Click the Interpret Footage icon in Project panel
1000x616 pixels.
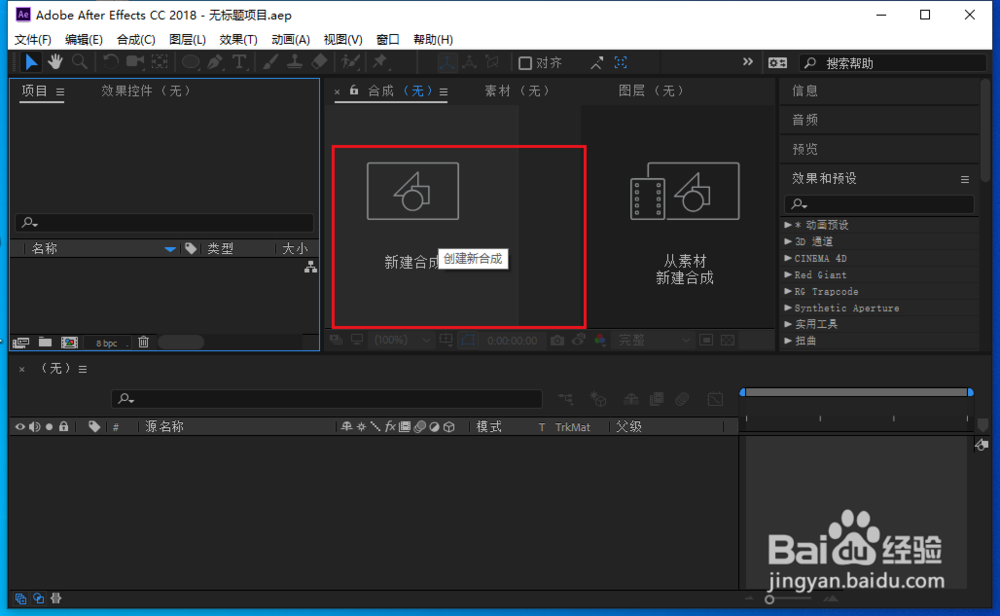pos(21,342)
